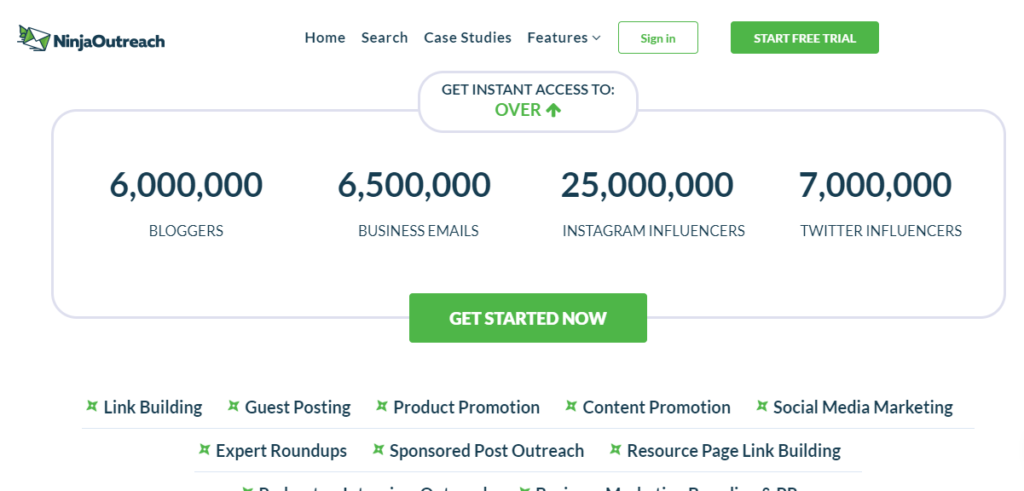Click the ninja star icon beside Product Promotion

click(382, 406)
